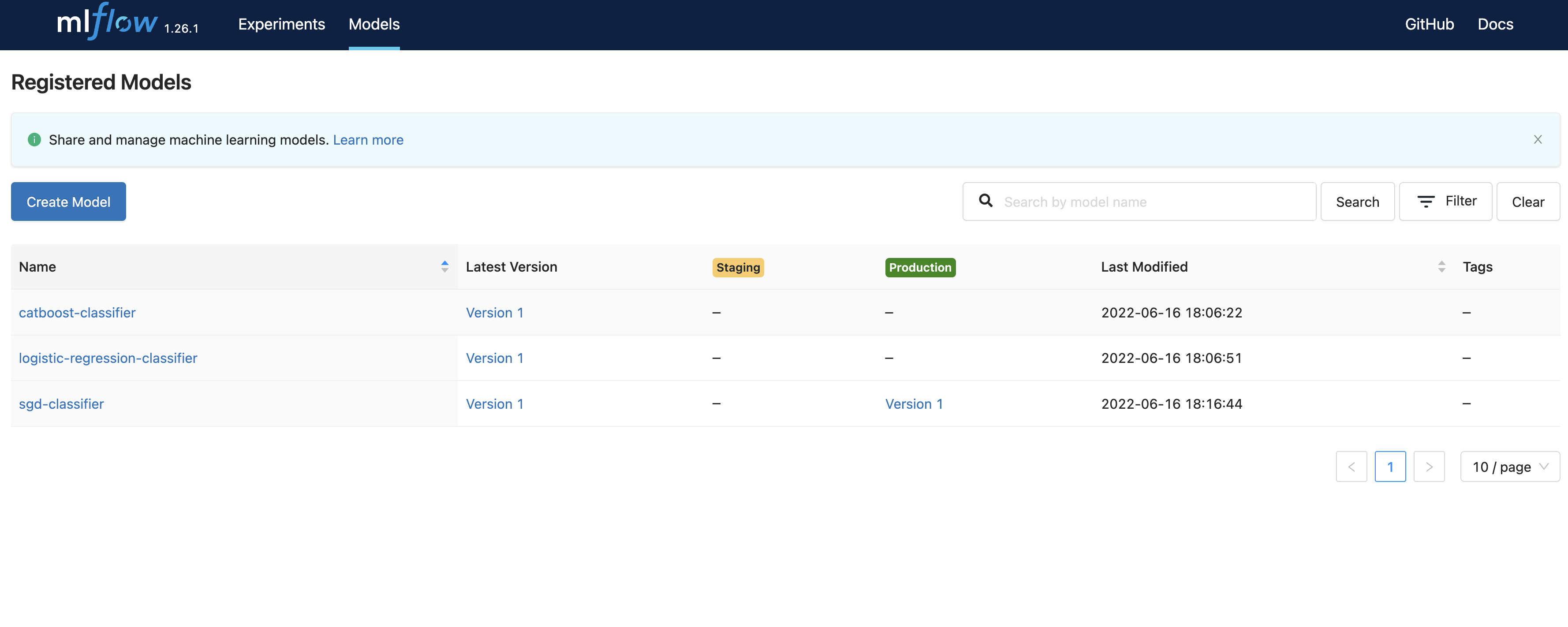Open latest Version 1 of logistic-regression-classifier
Viewport: 1568px width, 627px height.
[x=494, y=358]
